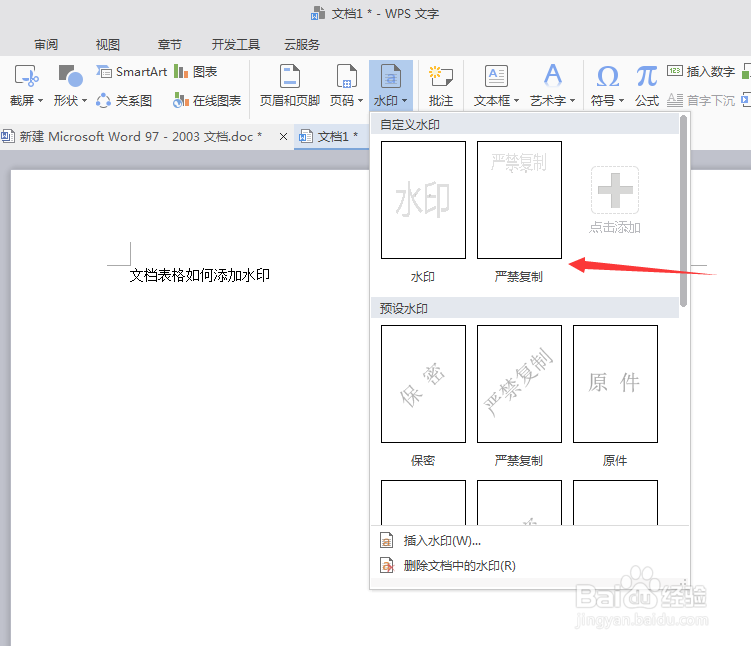Click the 水印 watermark ribbon icon
Viewport: 751px width, 646px height.
391,76
